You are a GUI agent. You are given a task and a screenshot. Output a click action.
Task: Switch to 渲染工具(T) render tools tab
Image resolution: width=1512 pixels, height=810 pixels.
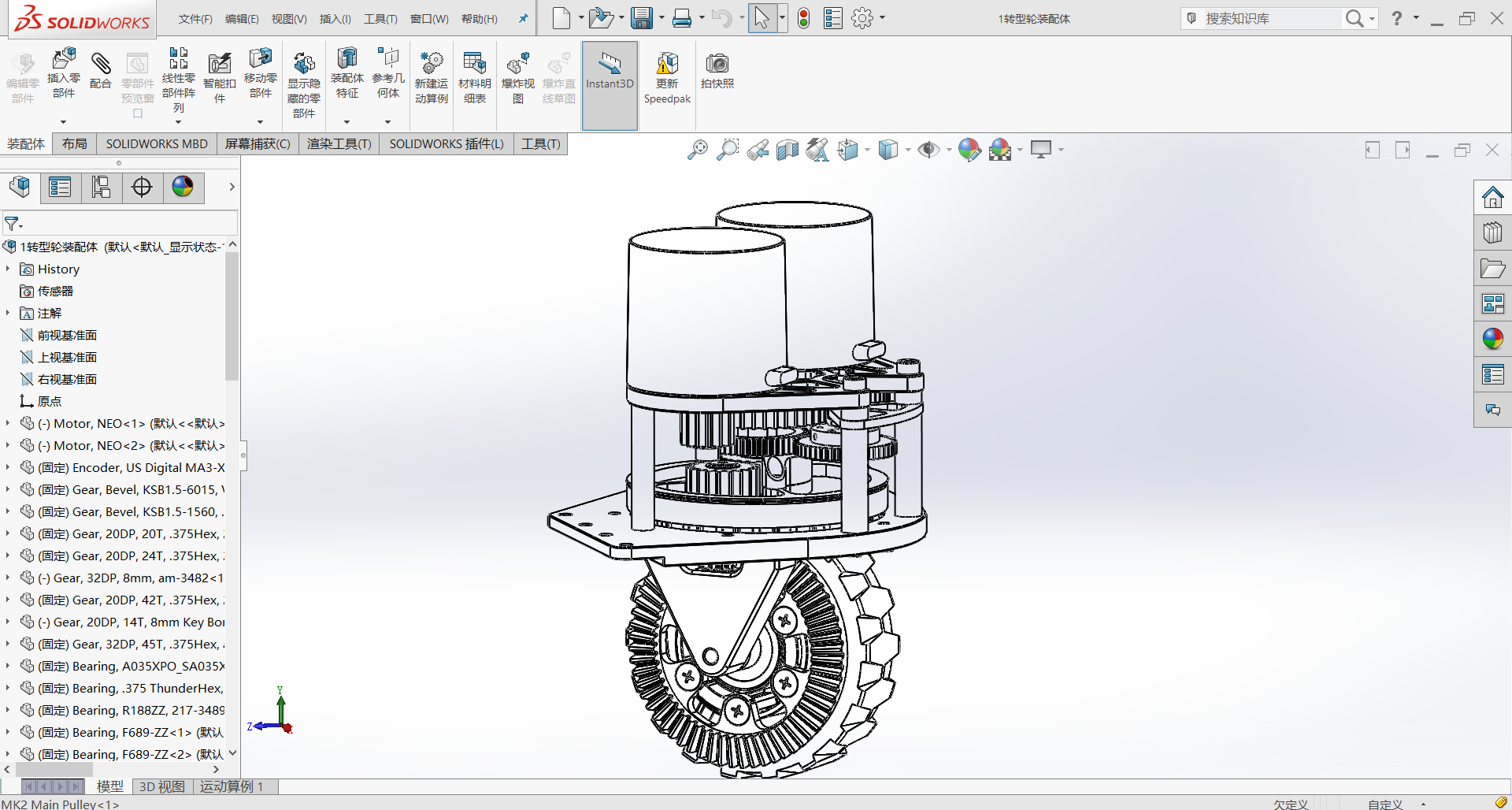tap(339, 143)
